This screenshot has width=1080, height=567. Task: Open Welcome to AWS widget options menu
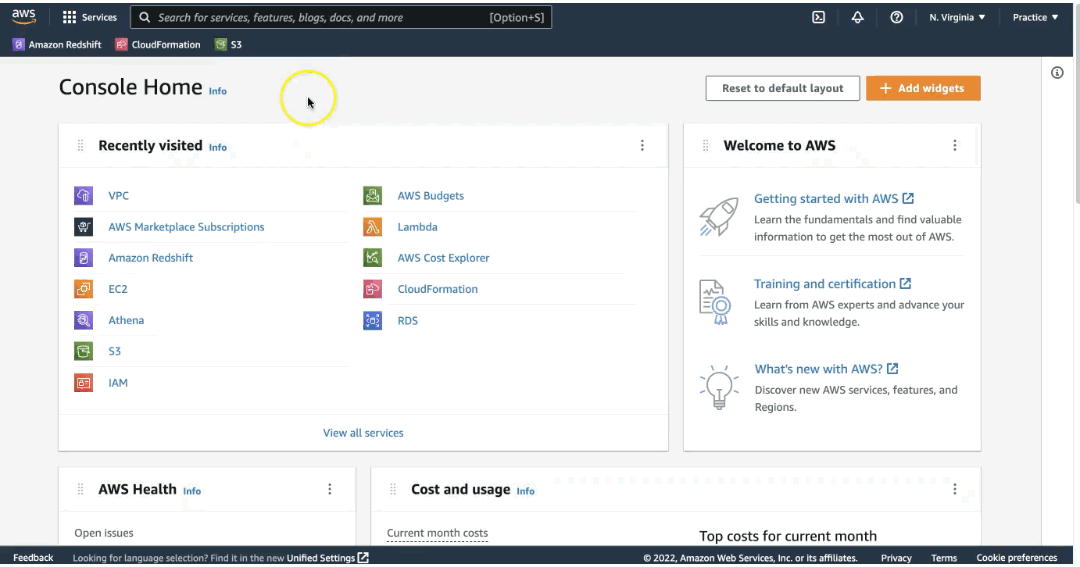(955, 145)
